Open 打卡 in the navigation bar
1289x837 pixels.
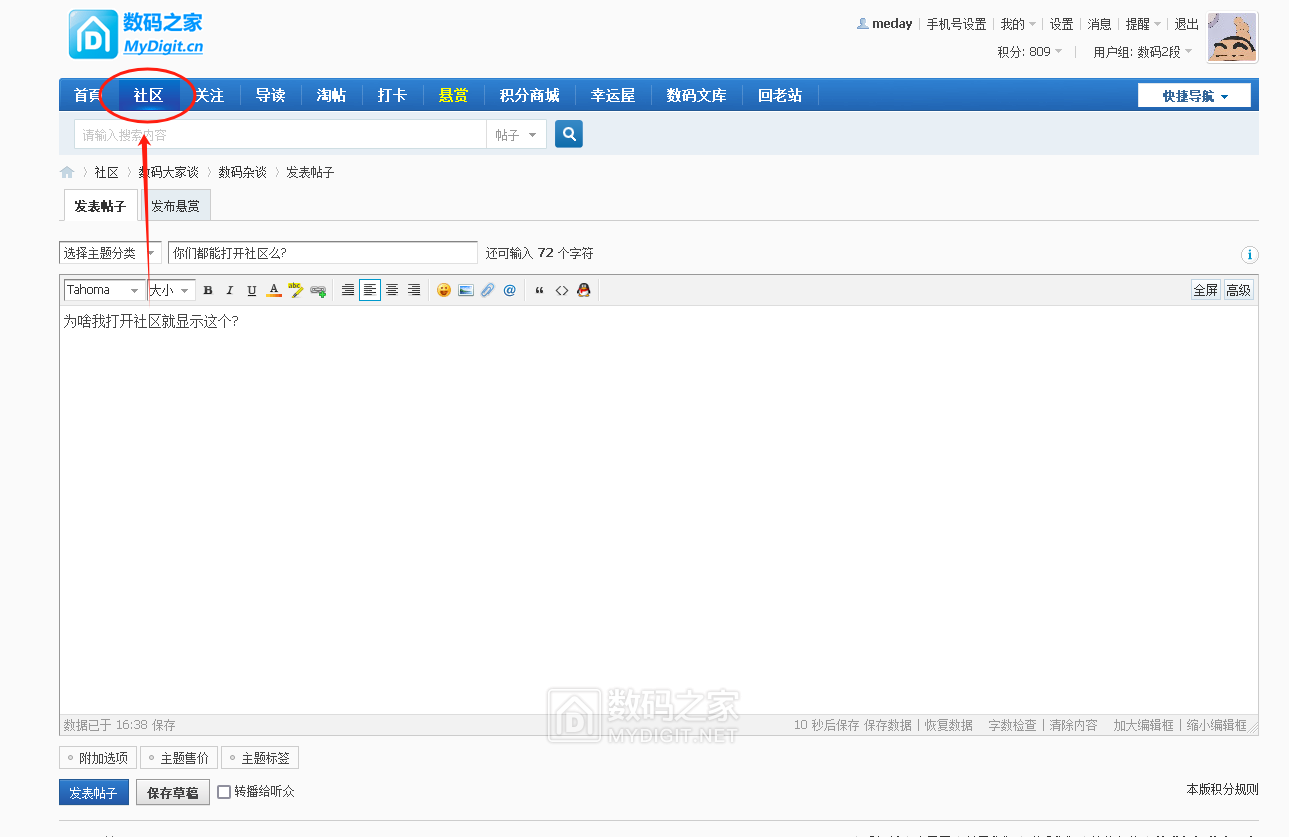[392, 95]
